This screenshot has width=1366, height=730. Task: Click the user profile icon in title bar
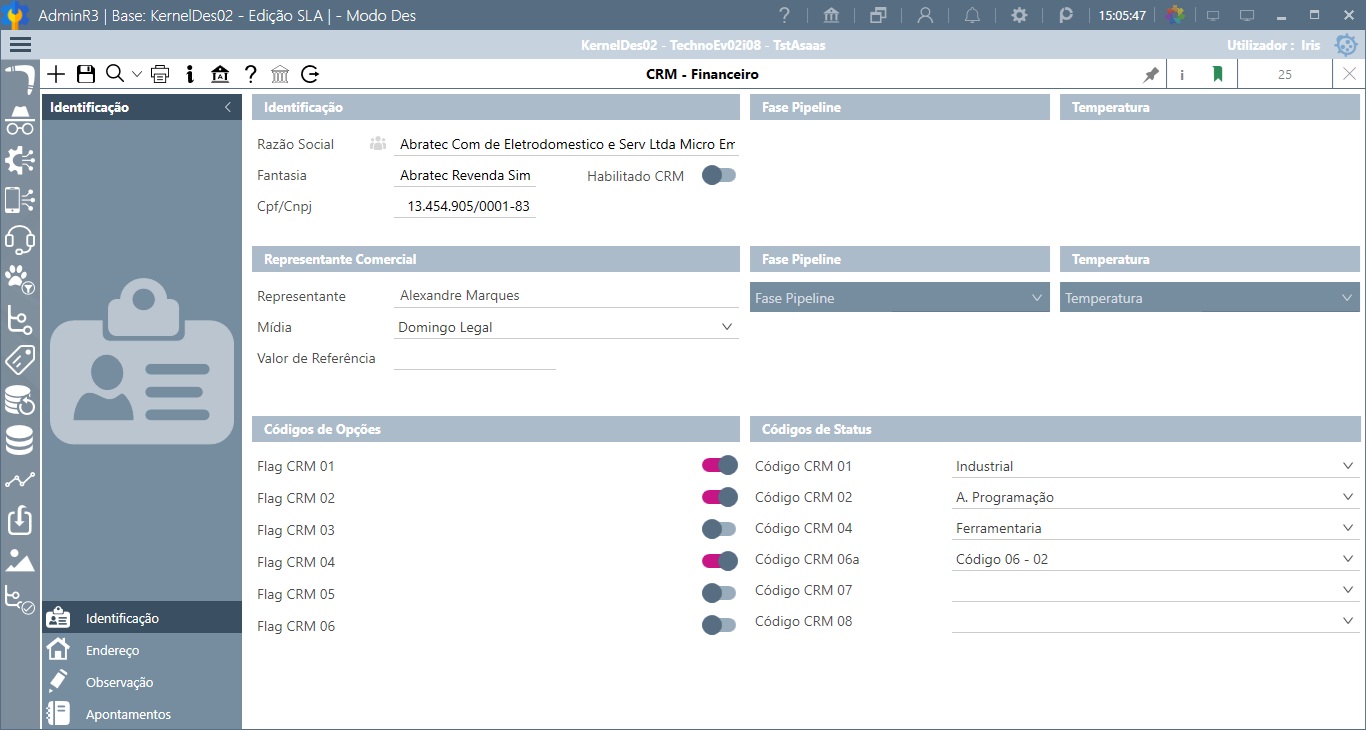pyautogui.click(x=925, y=15)
